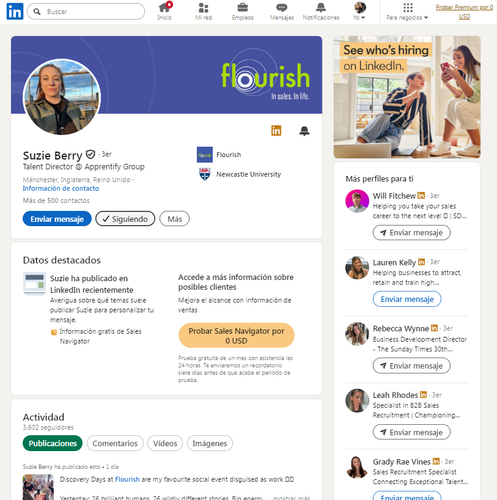Select the Publicaciones activity tab

pos(53,443)
